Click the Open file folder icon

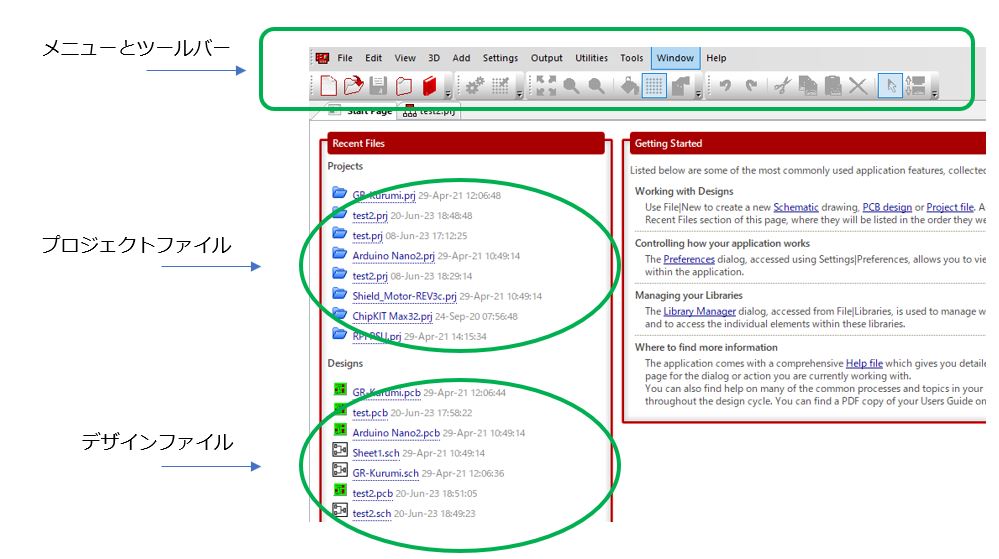tap(353, 87)
